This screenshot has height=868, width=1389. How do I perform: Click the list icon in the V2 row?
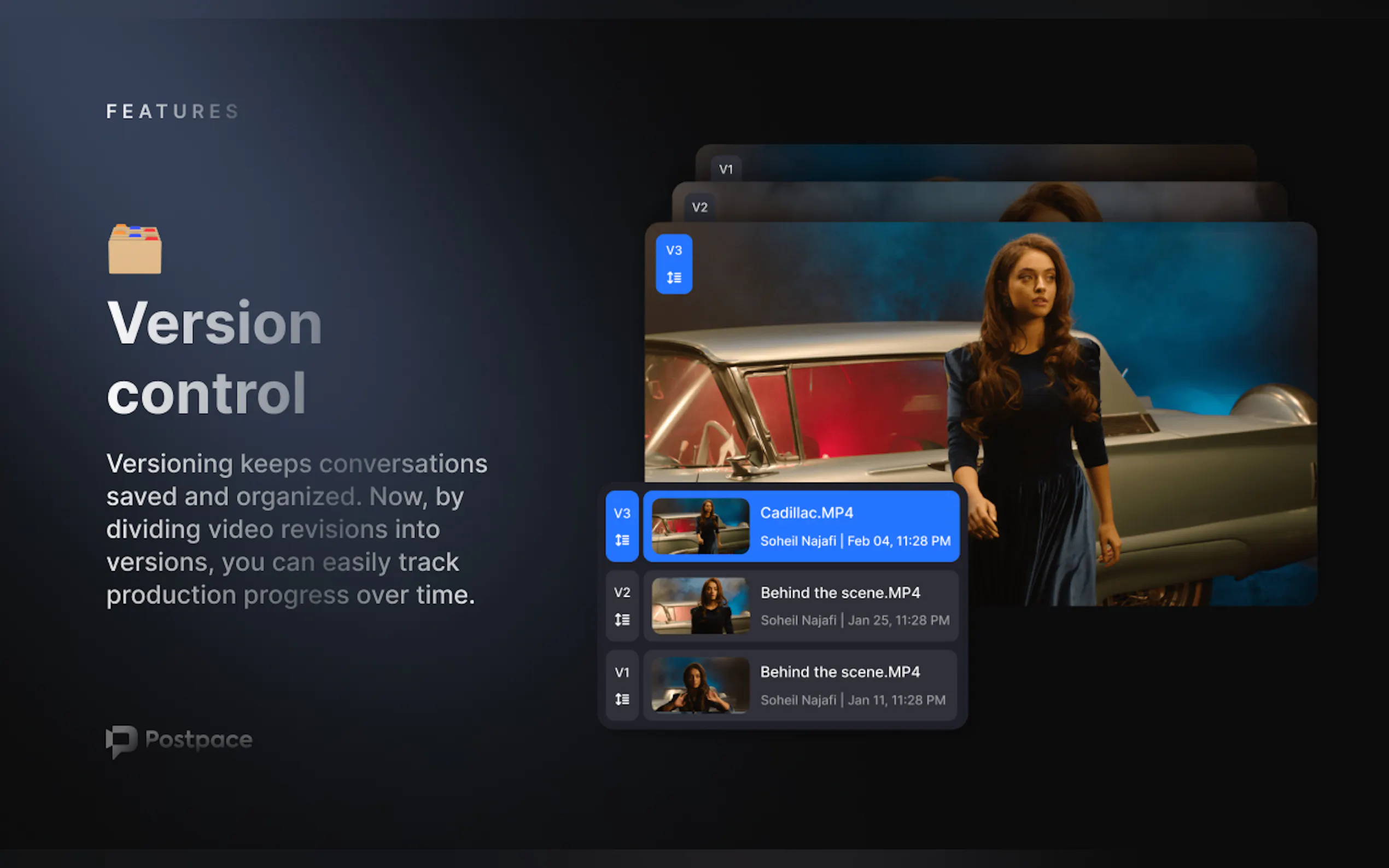pos(622,619)
